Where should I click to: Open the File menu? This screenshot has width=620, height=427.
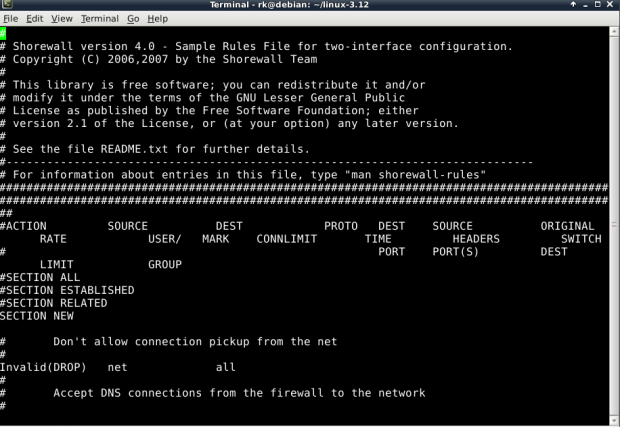[x=10, y=19]
